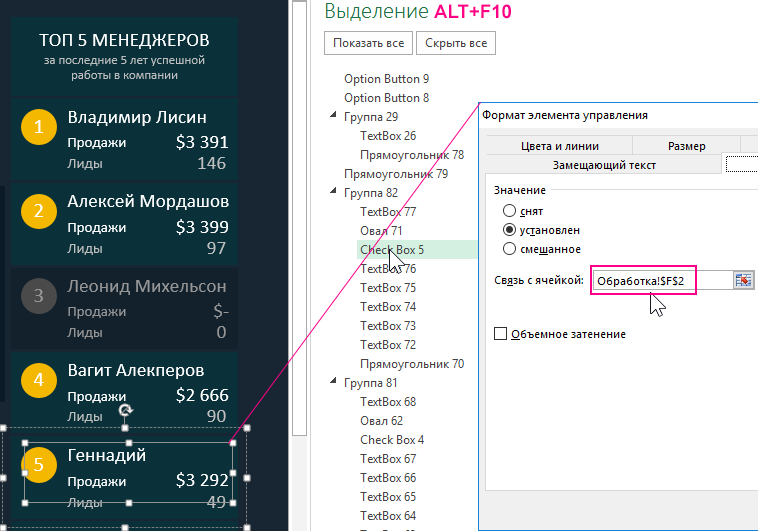Click the rotation handle above the selected shape

tap(126, 410)
